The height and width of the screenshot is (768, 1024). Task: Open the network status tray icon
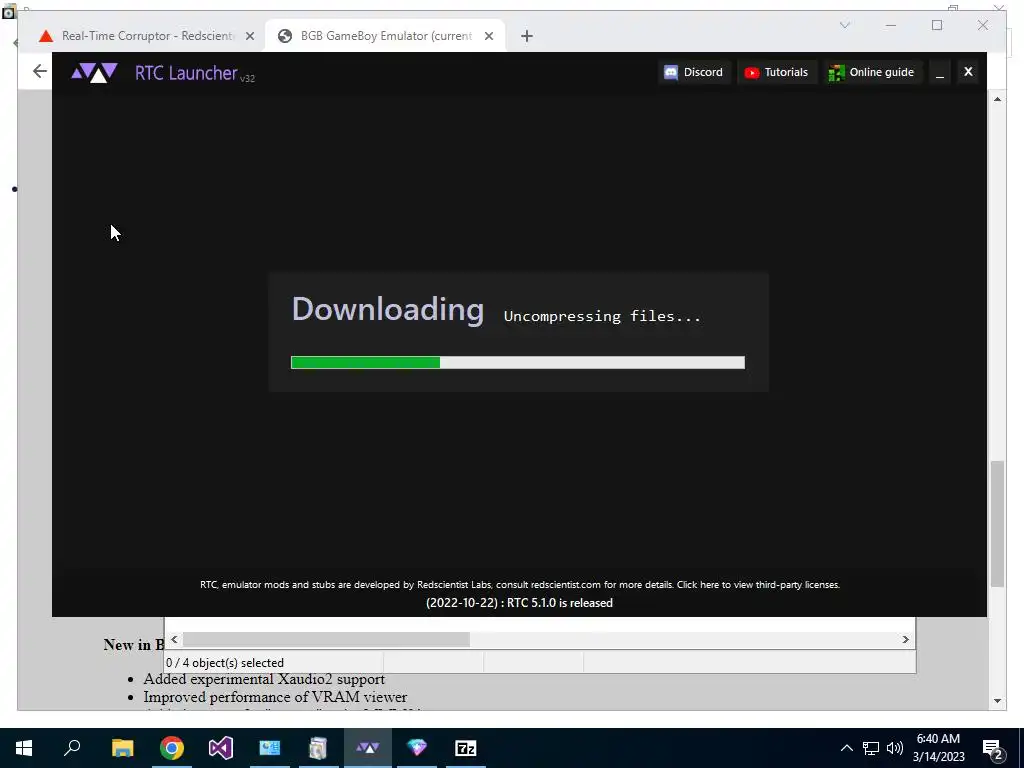coord(871,748)
